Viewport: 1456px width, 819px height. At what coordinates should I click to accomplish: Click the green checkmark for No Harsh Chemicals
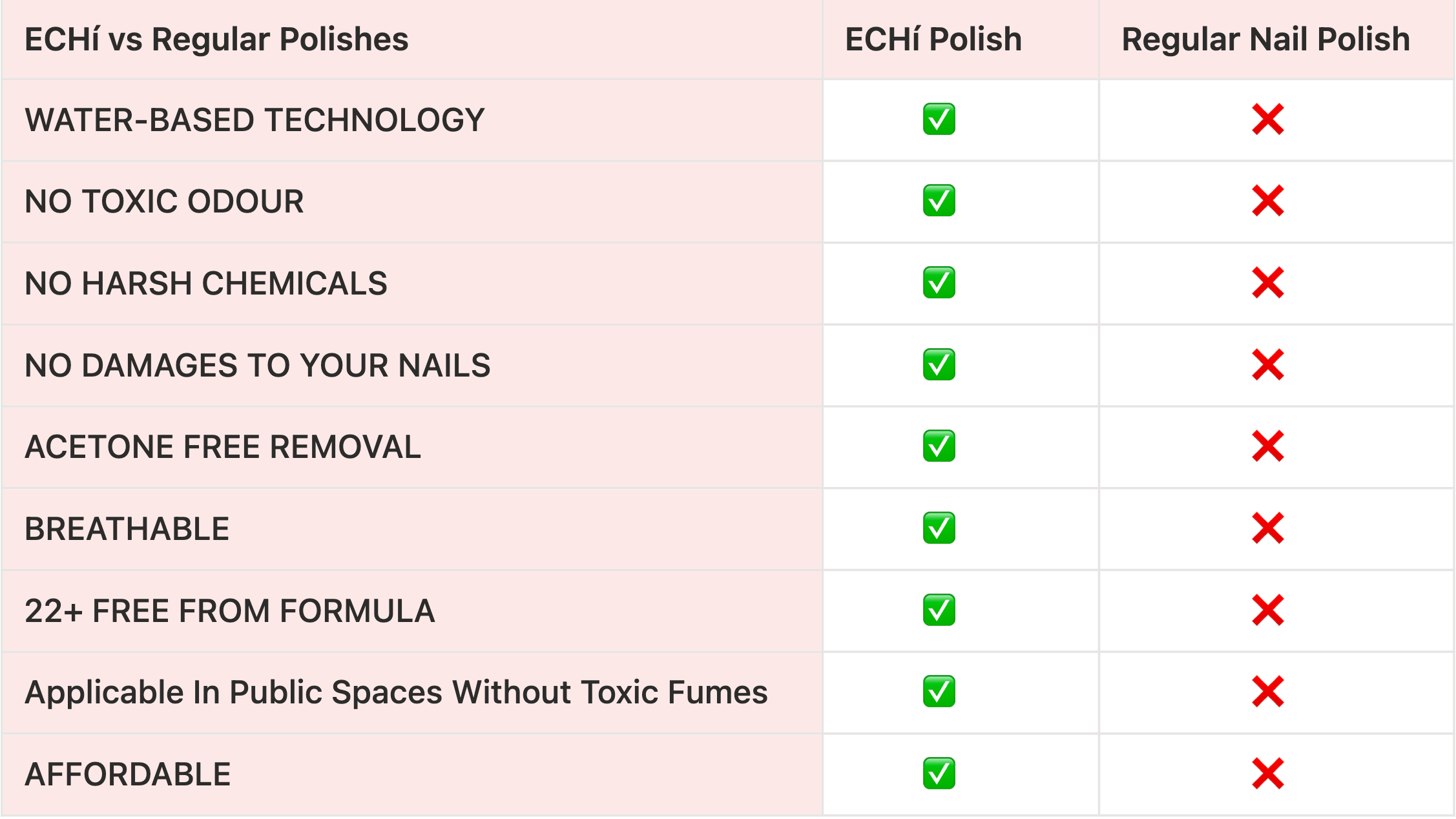[x=939, y=283]
